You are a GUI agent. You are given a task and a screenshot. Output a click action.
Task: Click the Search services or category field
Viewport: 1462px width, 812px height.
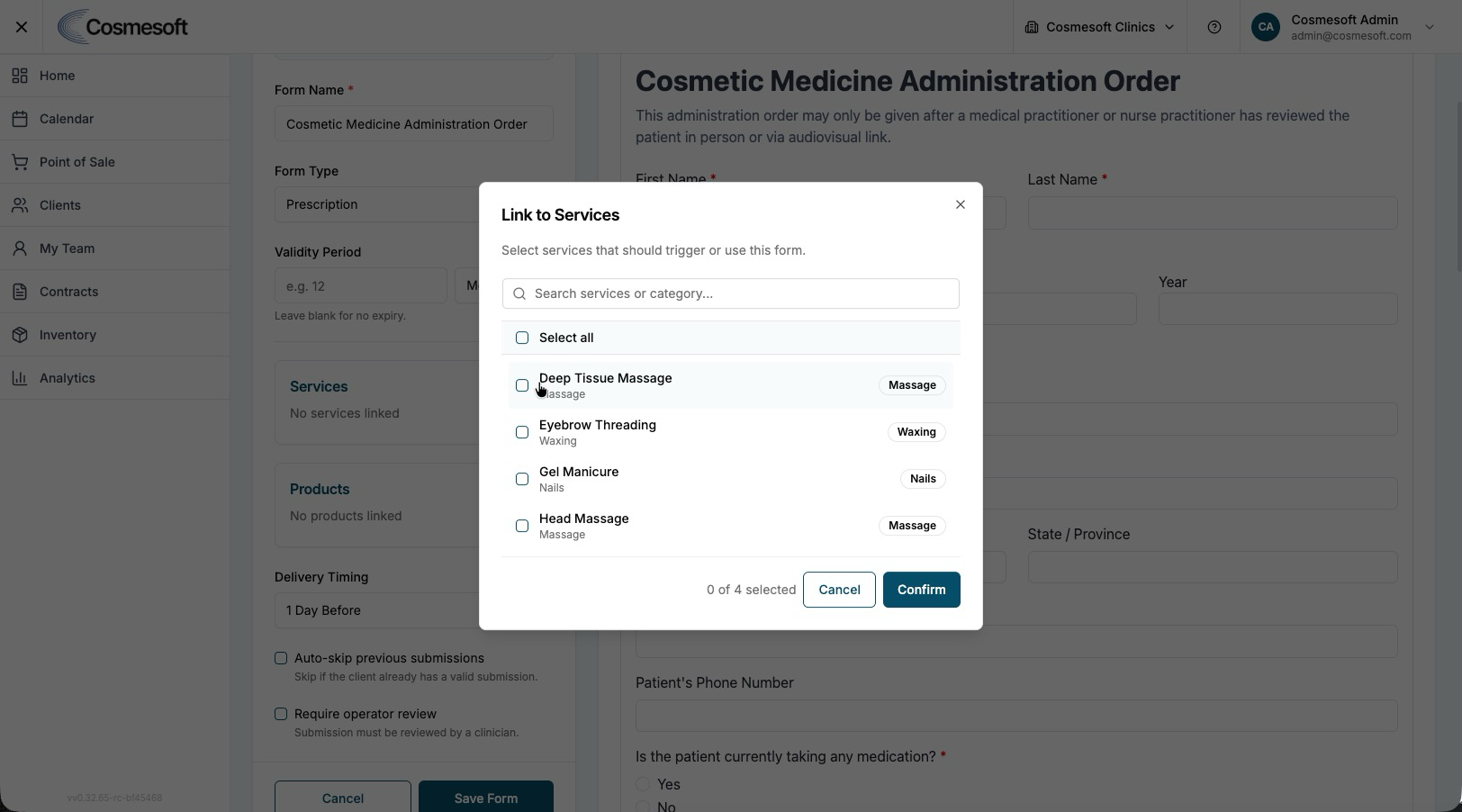pyautogui.click(x=731, y=293)
